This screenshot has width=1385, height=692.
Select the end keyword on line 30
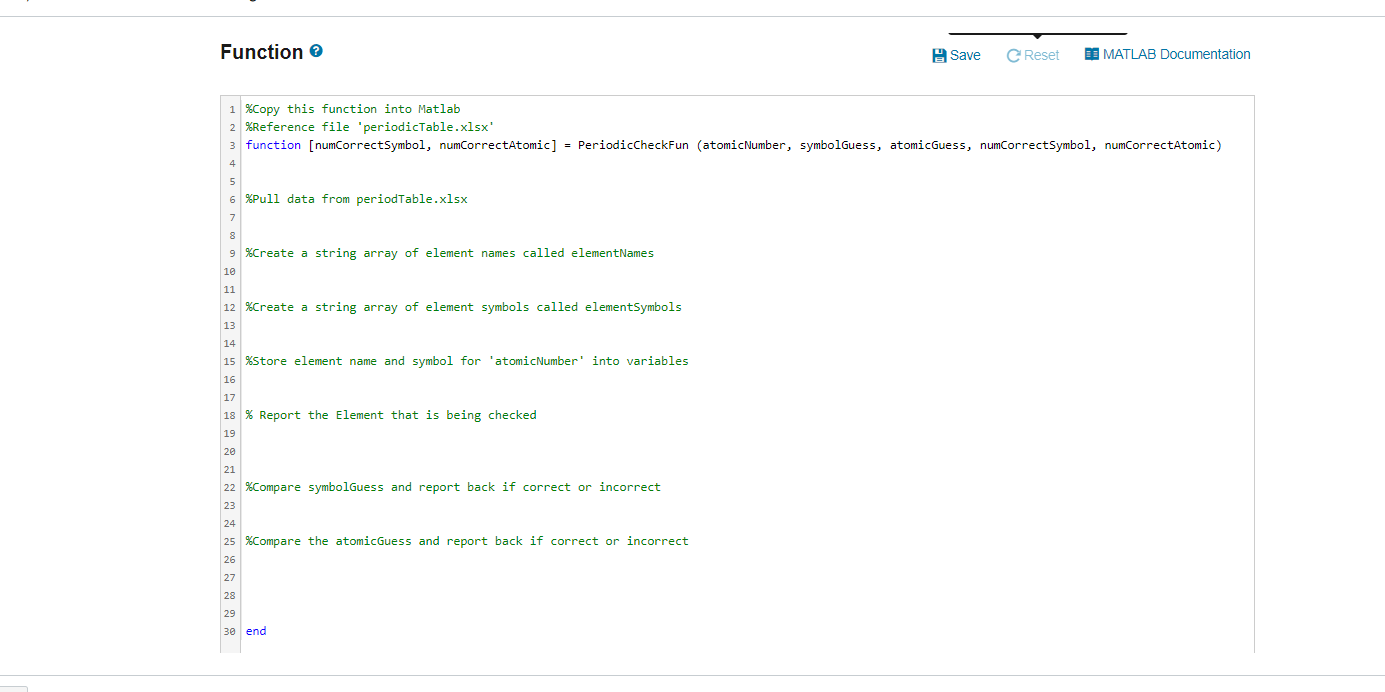tap(256, 631)
